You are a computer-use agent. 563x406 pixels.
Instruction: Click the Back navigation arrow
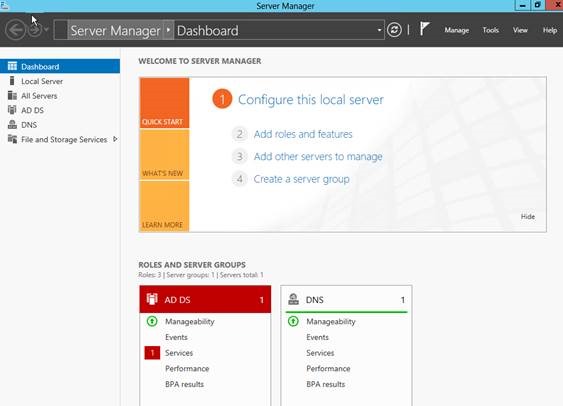[15, 30]
